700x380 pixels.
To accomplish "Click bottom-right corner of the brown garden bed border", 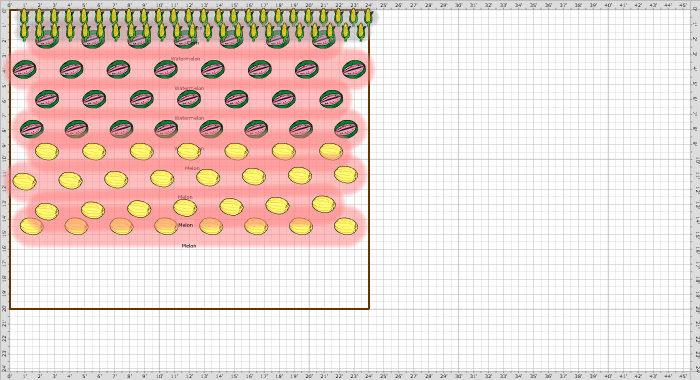I will click(369, 308).
